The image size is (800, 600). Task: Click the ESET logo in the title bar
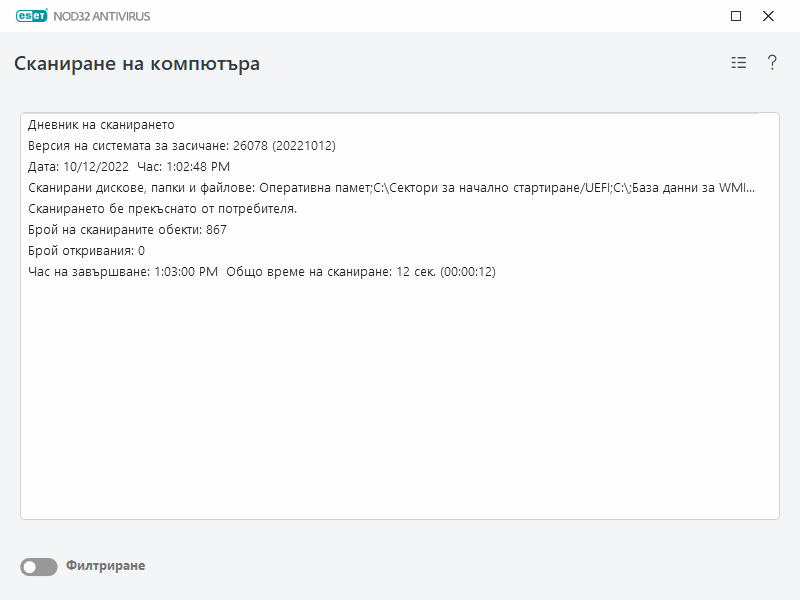pos(30,16)
